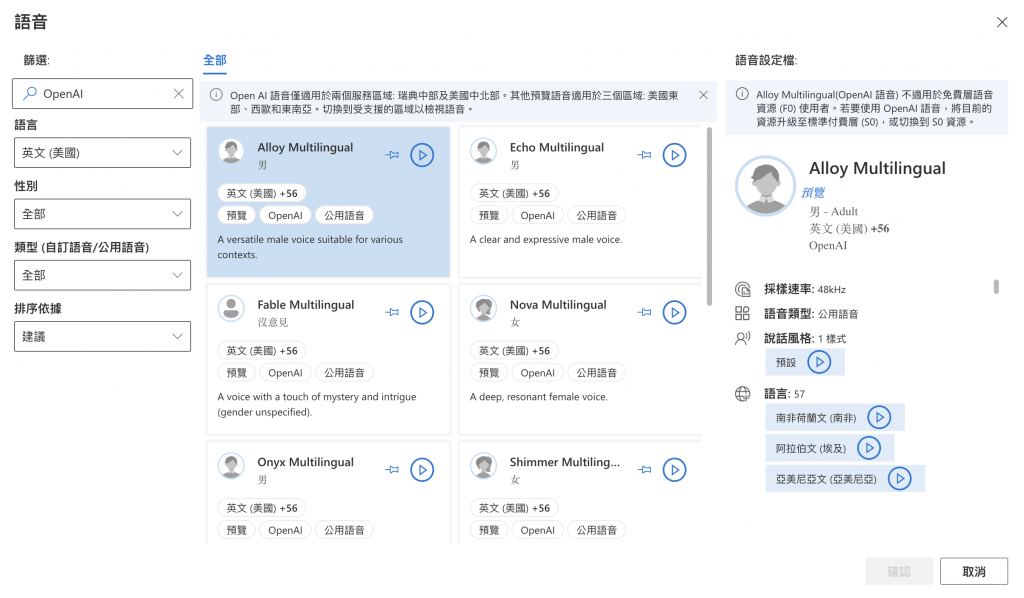This screenshot has width=1024, height=598.
Task: Click the 公用語音 tag on Nova card
Action: tap(596, 373)
